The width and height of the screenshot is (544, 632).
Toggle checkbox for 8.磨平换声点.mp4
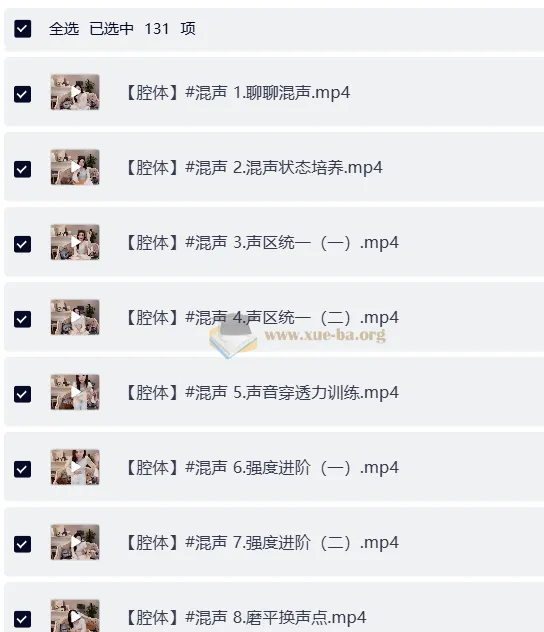point(23,619)
